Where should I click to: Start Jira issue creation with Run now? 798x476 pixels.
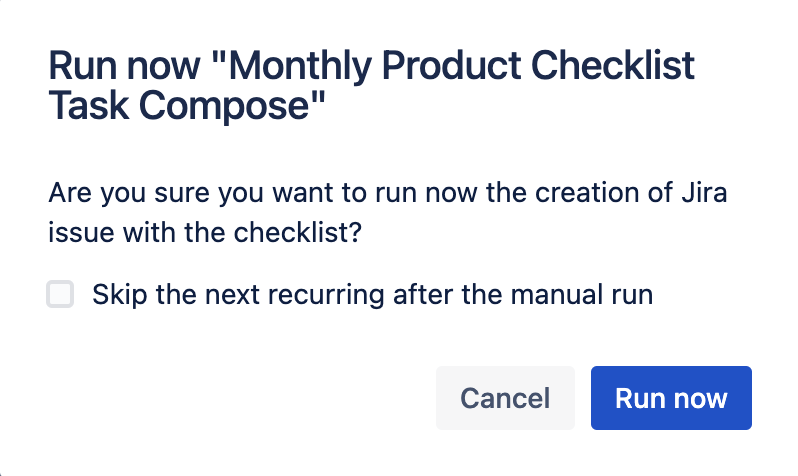click(671, 398)
